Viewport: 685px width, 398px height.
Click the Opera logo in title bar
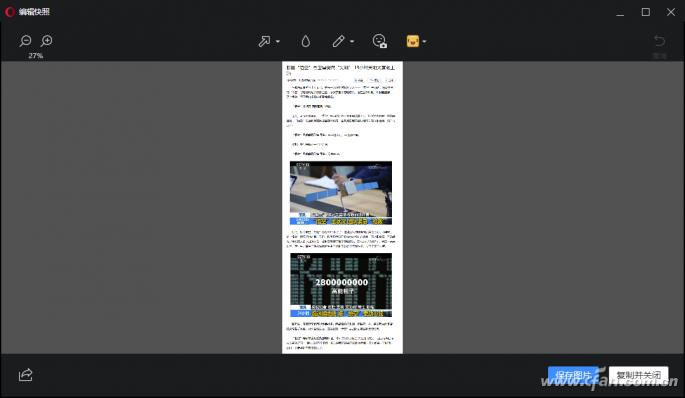tap(10, 12)
